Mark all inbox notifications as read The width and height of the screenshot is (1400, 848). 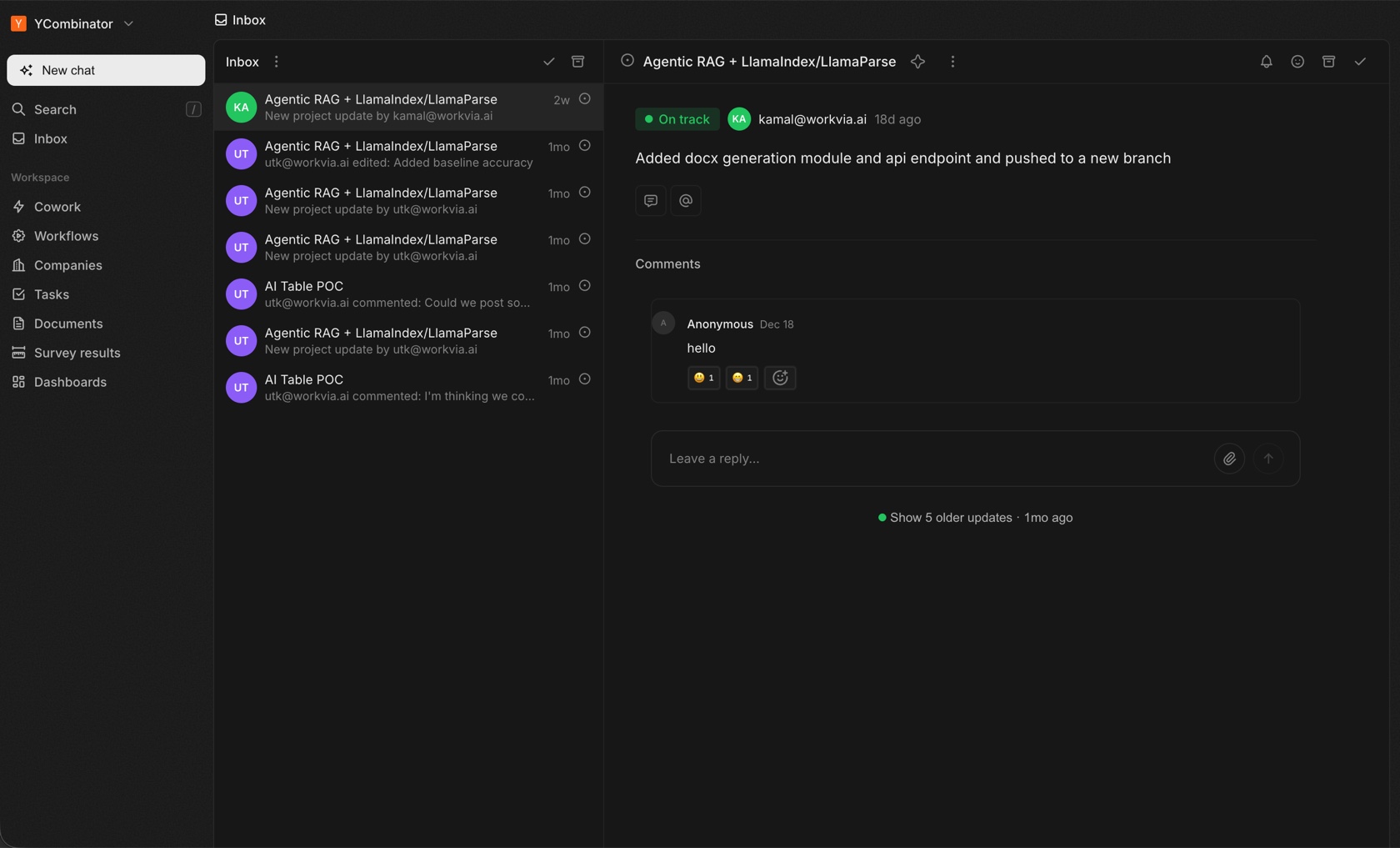click(548, 62)
